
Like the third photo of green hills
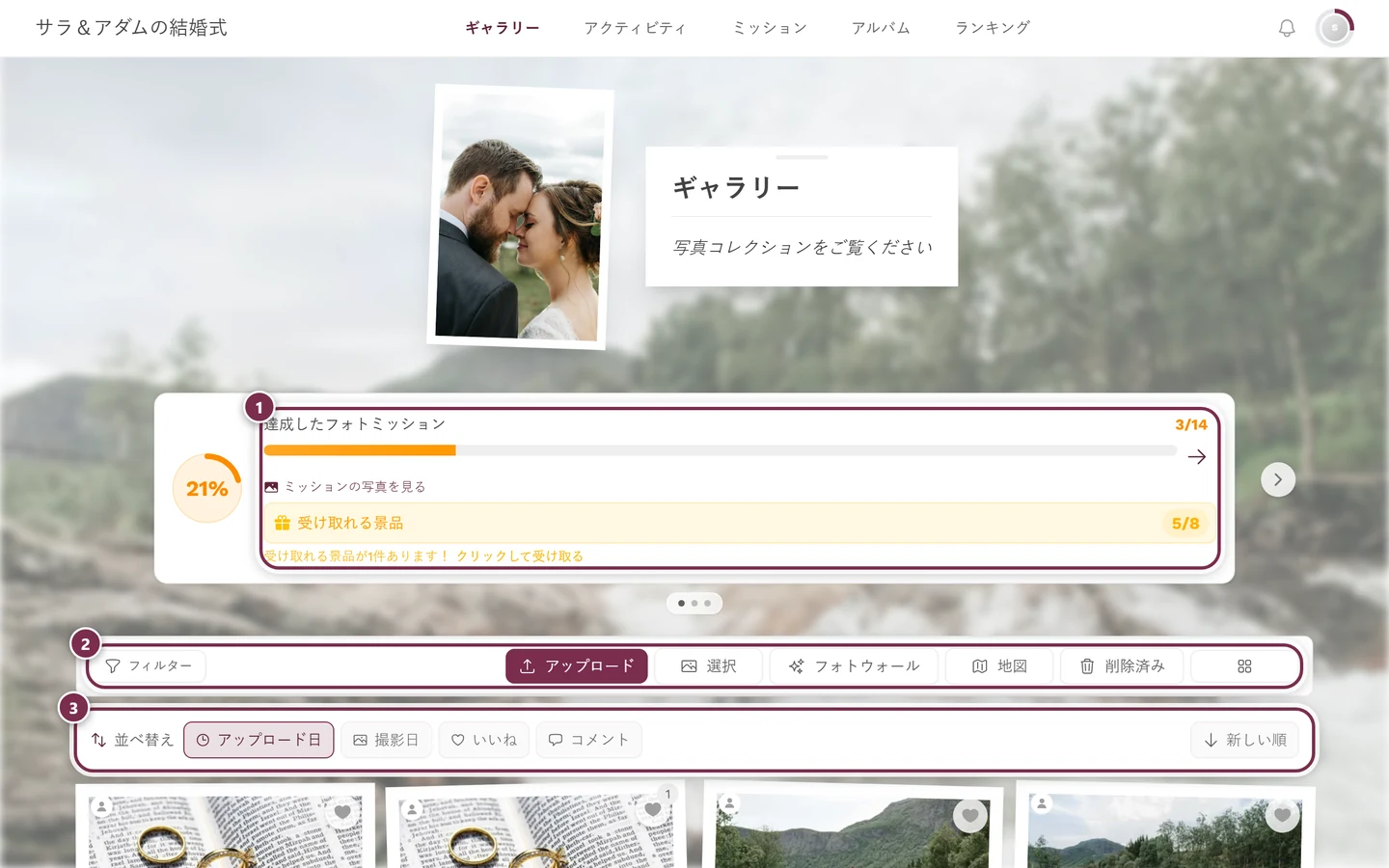[x=970, y=815]
